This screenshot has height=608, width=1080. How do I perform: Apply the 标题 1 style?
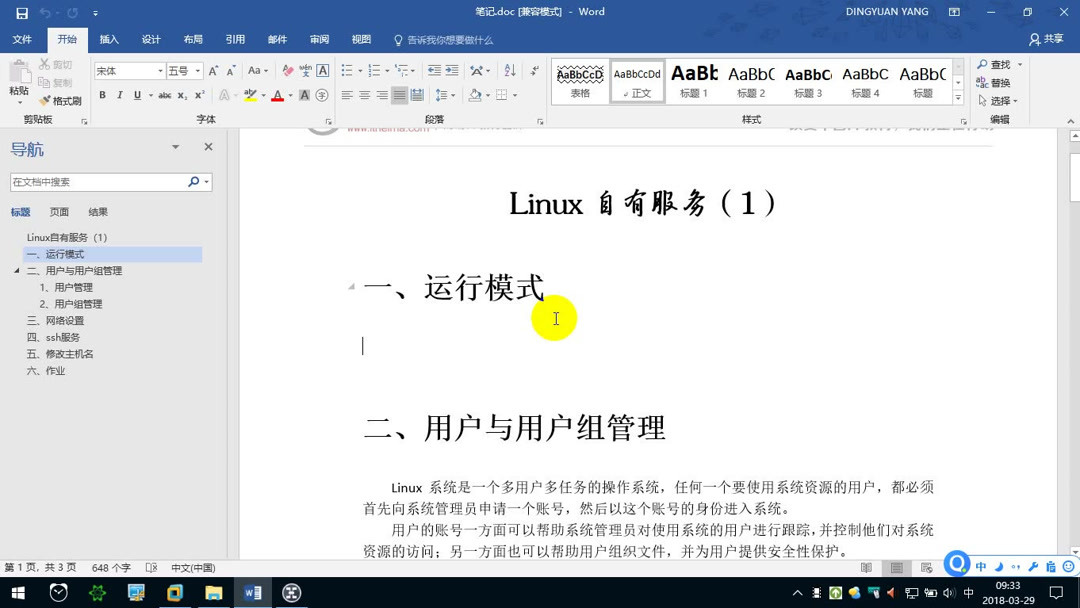pos(695,80)
